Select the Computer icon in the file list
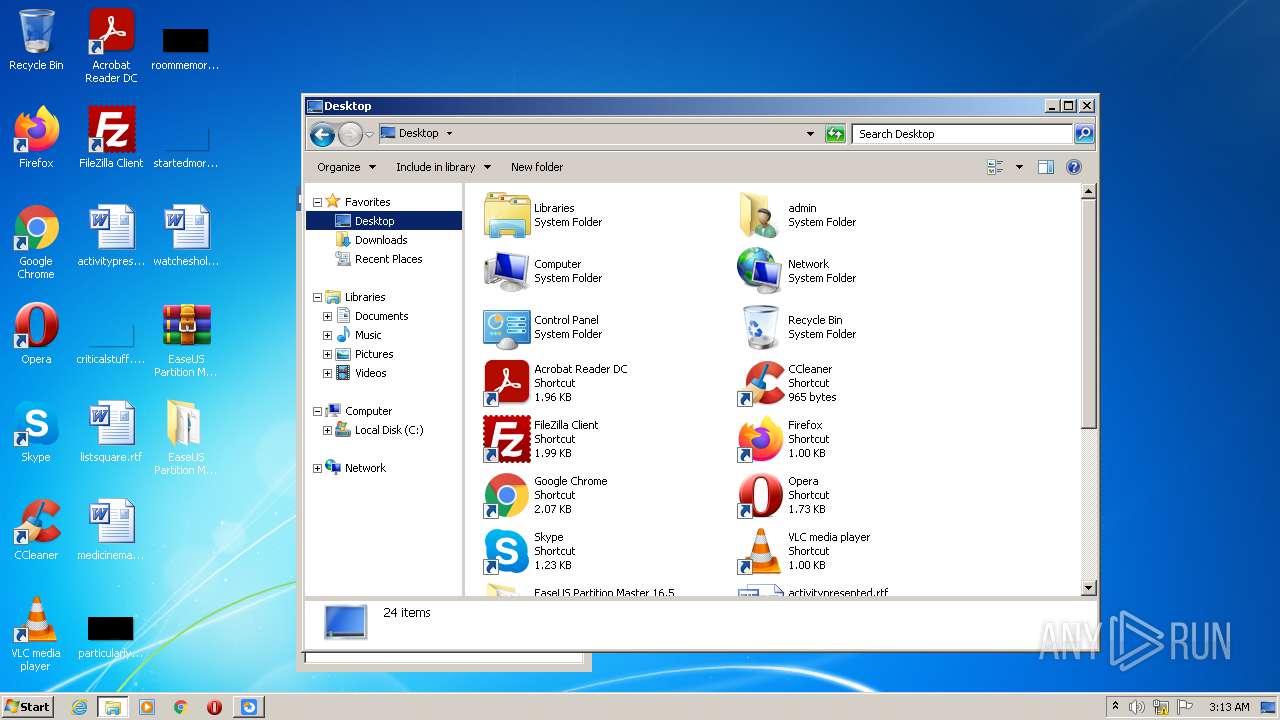 (x=507, y=271)
